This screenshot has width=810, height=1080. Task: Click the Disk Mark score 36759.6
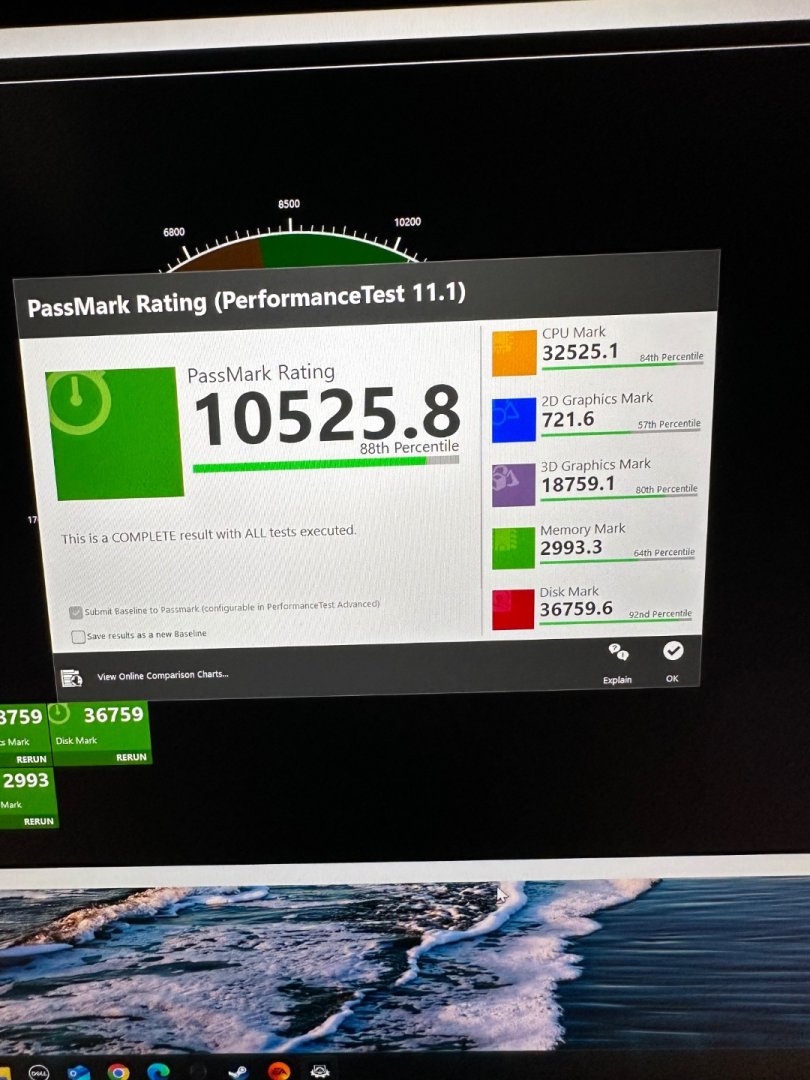[x=576, y=609]
